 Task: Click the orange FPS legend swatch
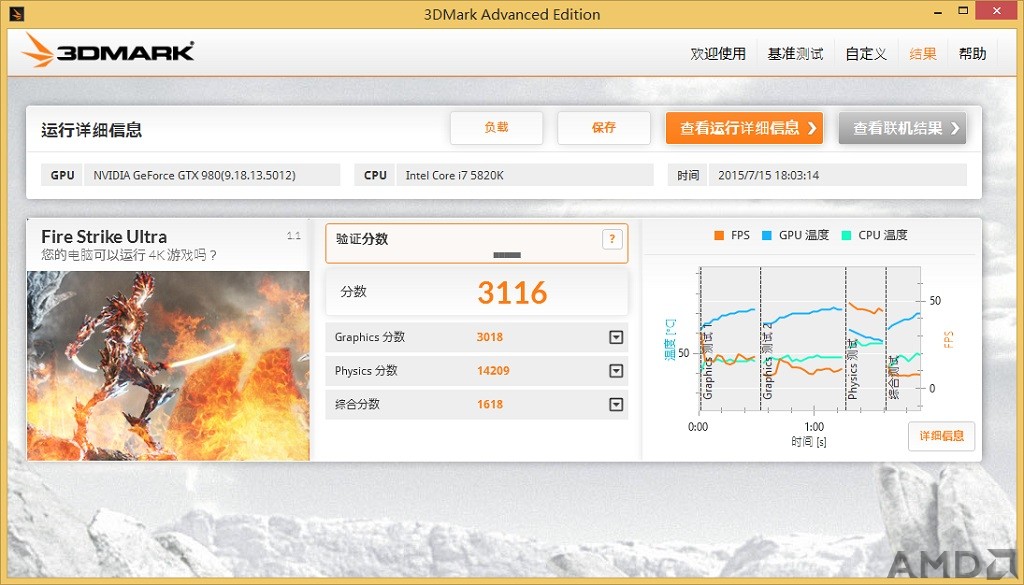click(x=719, y=236)
